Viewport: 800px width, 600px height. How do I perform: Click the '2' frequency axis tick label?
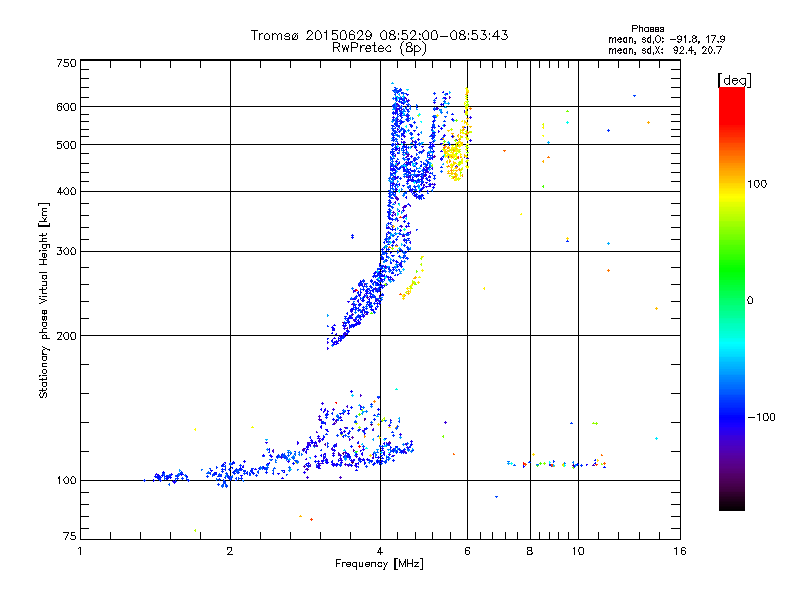(x=230, y=551)
